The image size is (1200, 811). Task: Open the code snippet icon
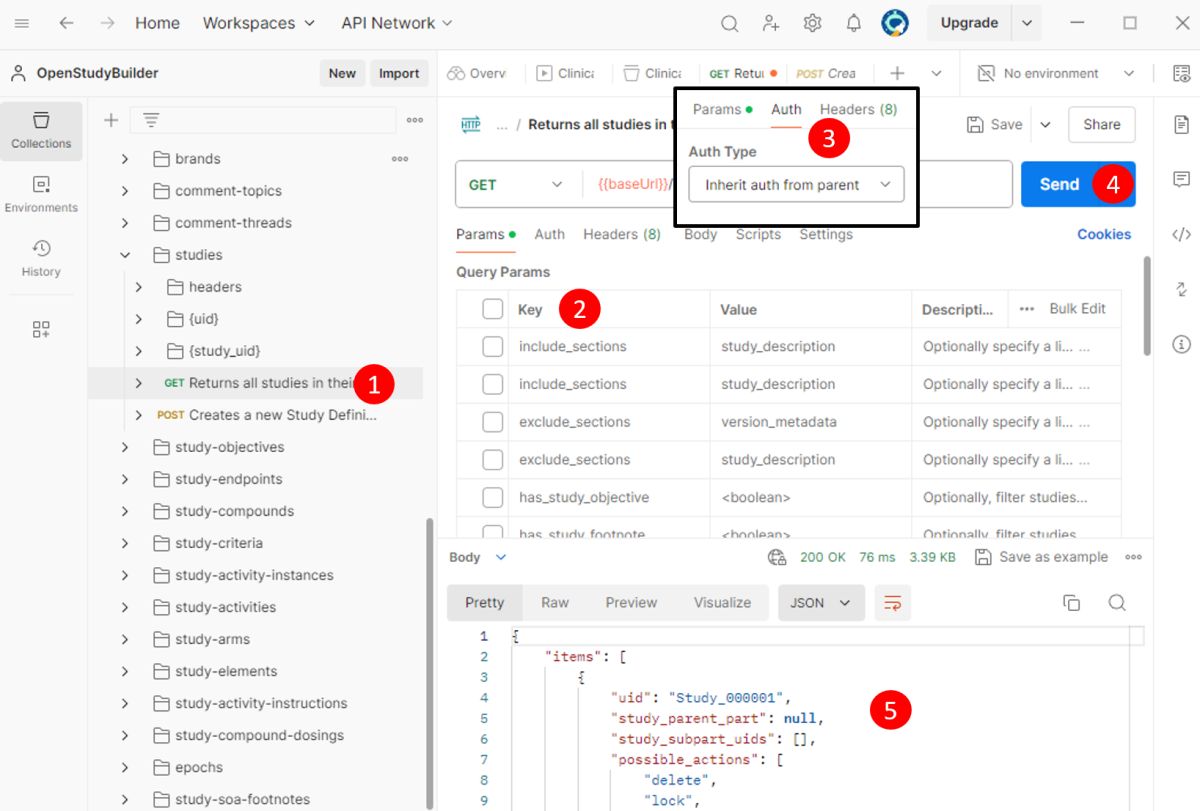point(1181,234)
